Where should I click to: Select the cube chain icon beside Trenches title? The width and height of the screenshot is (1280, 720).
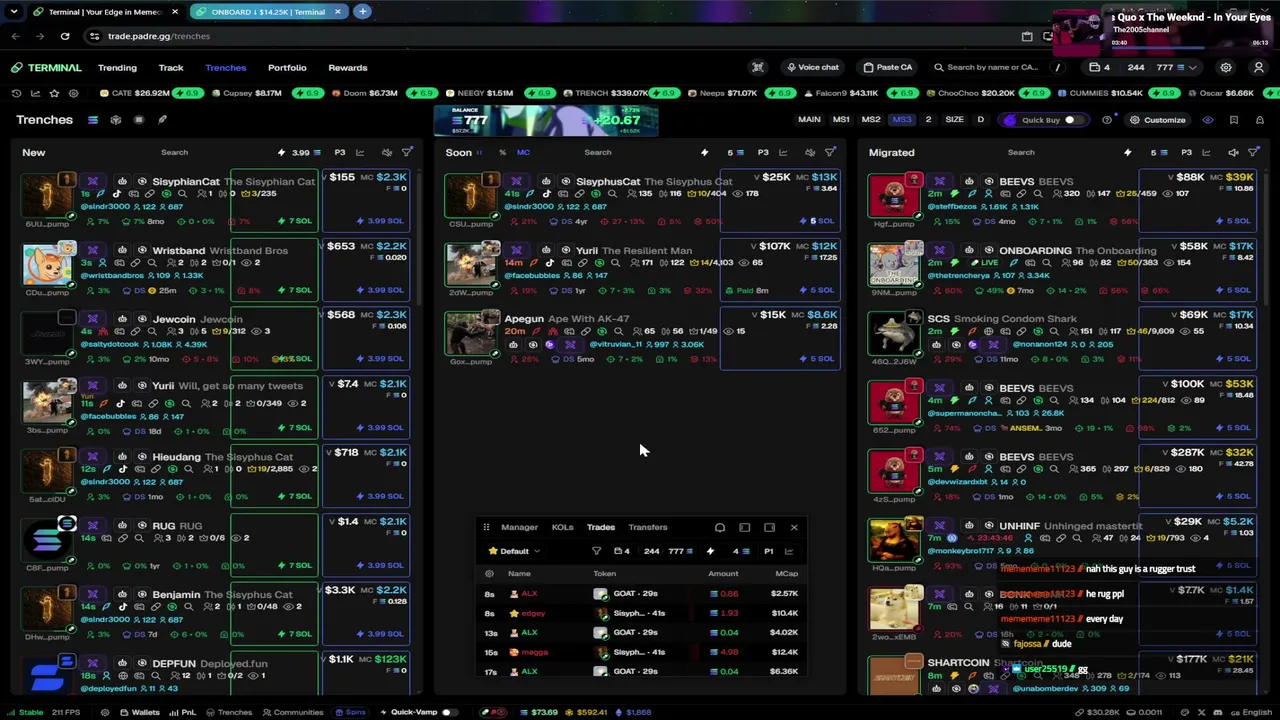click(x=116, y=120)
